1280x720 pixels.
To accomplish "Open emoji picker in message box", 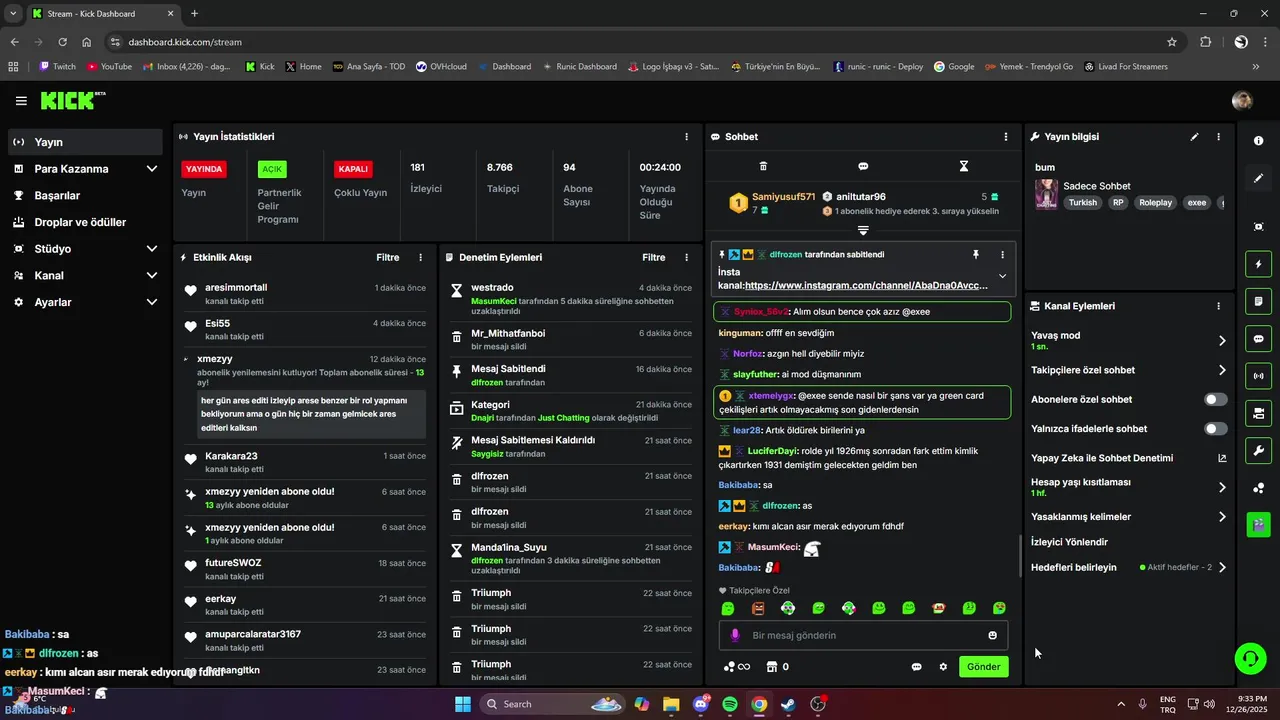I will point(992,635).
